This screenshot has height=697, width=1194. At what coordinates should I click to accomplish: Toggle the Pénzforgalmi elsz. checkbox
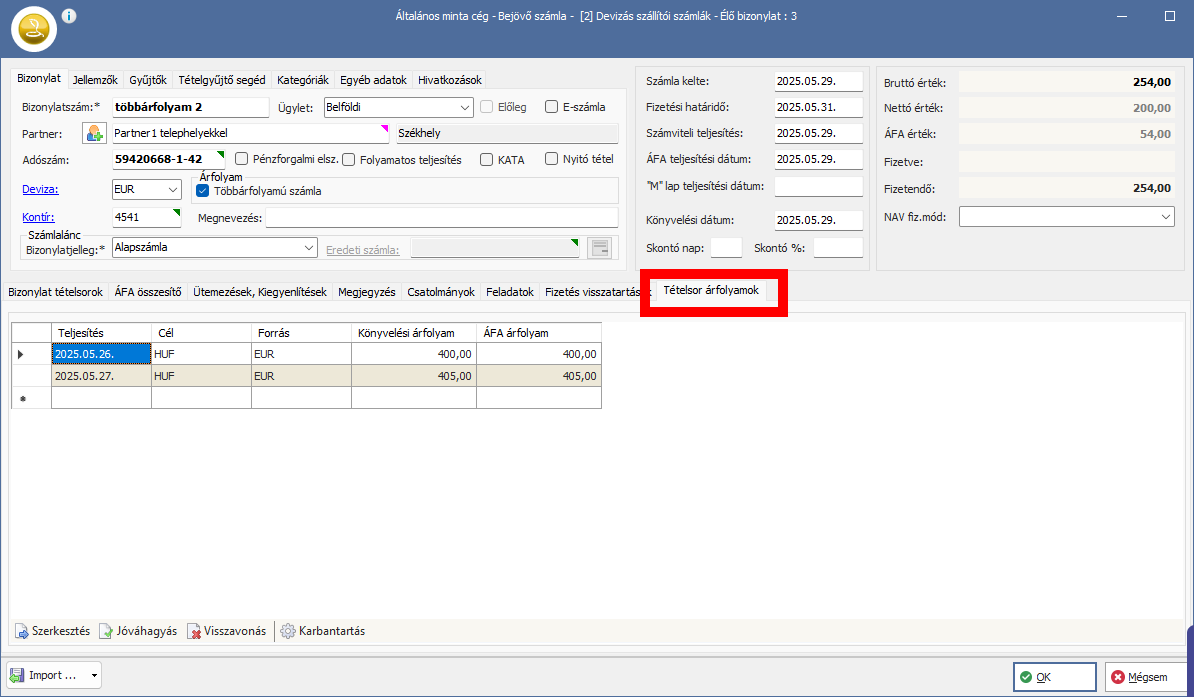pos(242,159)
